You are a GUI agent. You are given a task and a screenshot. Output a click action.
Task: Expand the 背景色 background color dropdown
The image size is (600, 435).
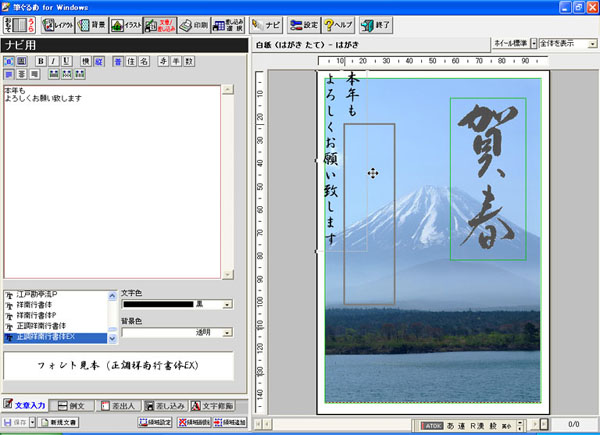pyautogui.click(x=228, y=333)
